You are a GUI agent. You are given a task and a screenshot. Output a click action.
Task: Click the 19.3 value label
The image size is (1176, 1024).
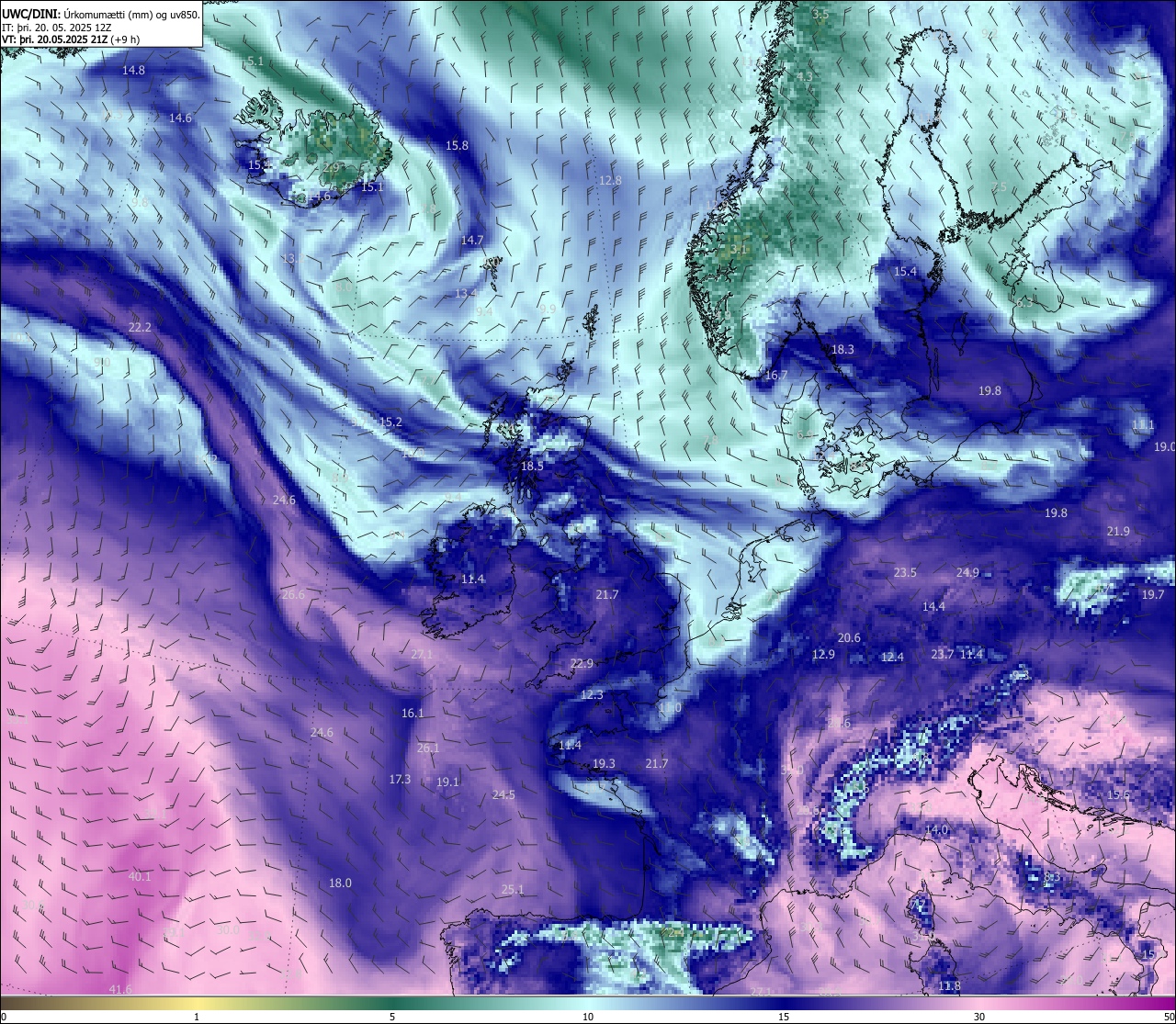tap(604, 763)
